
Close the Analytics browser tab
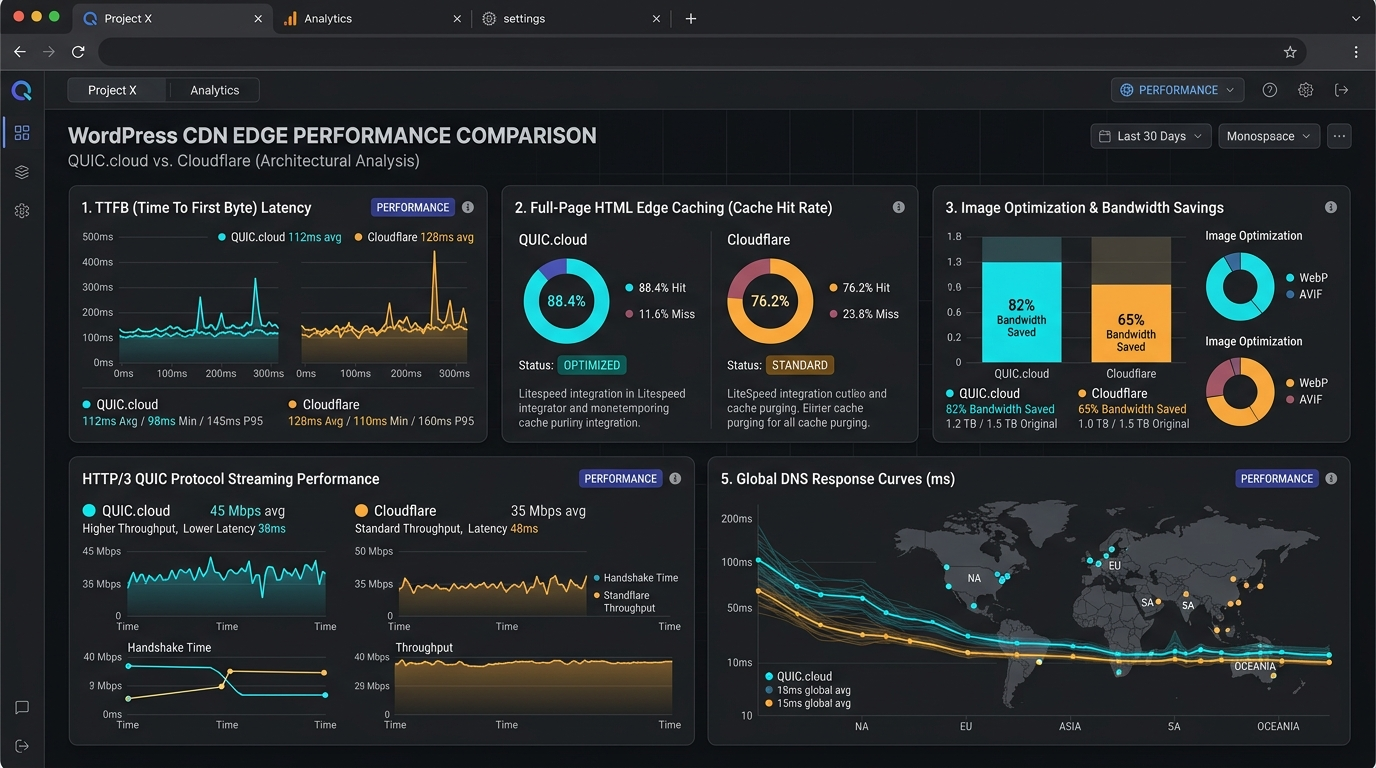click(x=457, y=19)
